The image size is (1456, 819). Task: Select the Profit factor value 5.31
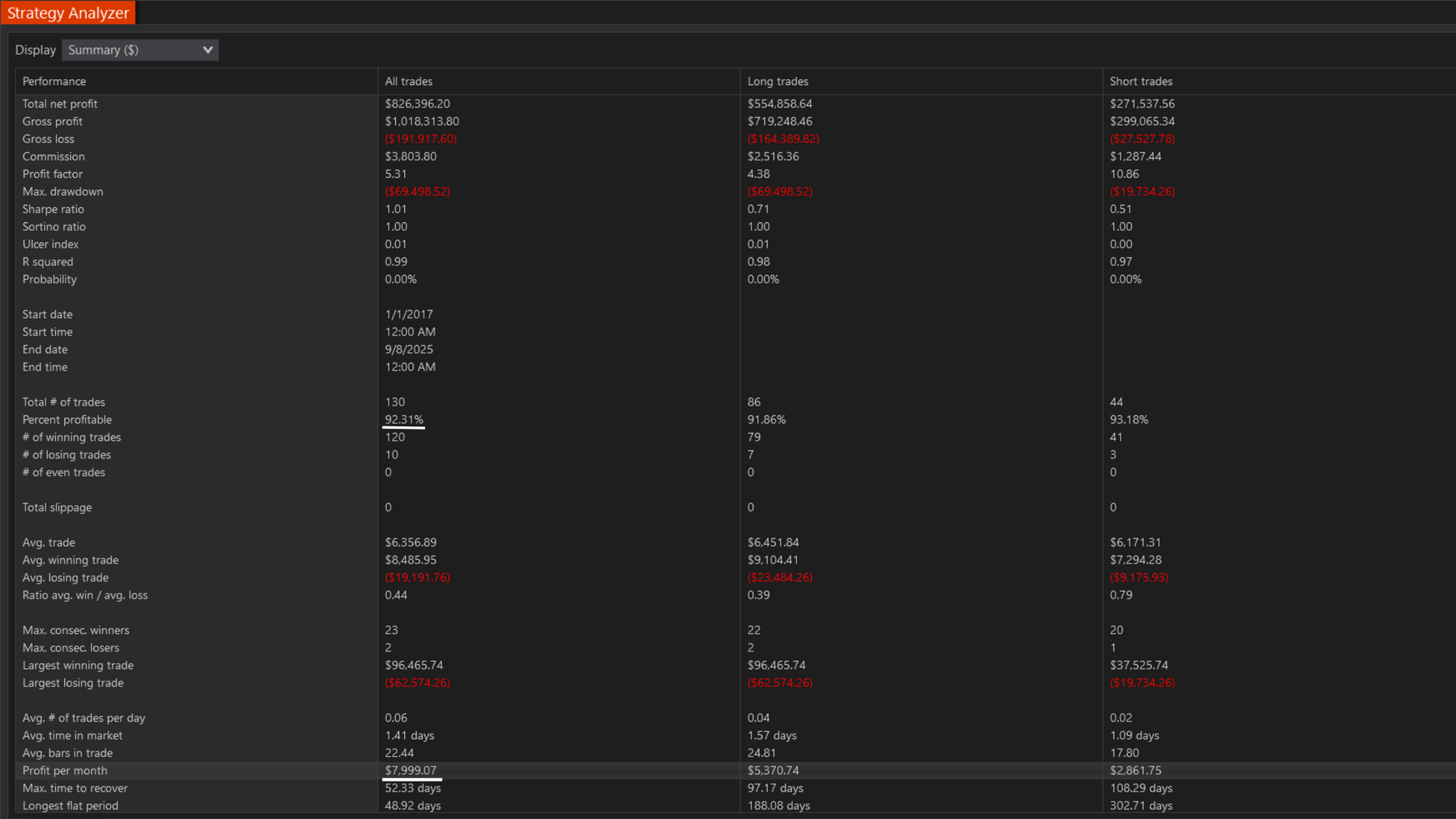(x=396, y=174)
